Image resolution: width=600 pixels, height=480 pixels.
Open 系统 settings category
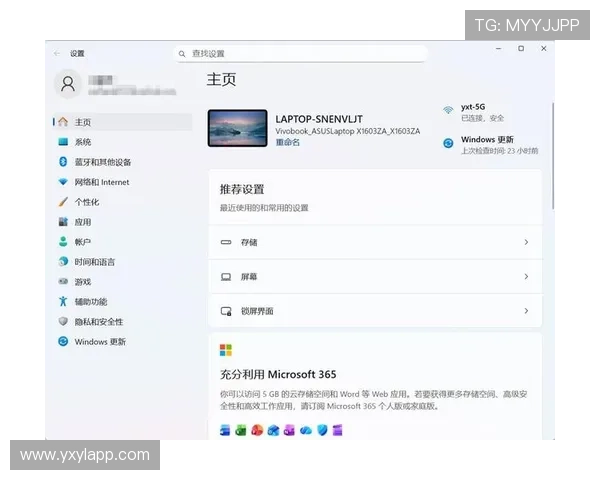pos(122,142)
